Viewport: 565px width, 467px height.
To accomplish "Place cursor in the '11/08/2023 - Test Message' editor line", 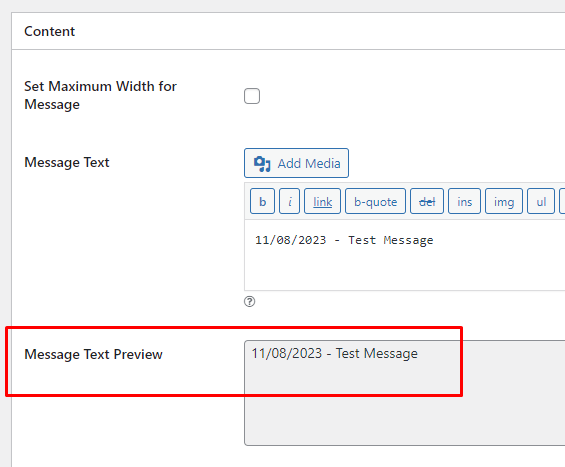I will 344,240.
